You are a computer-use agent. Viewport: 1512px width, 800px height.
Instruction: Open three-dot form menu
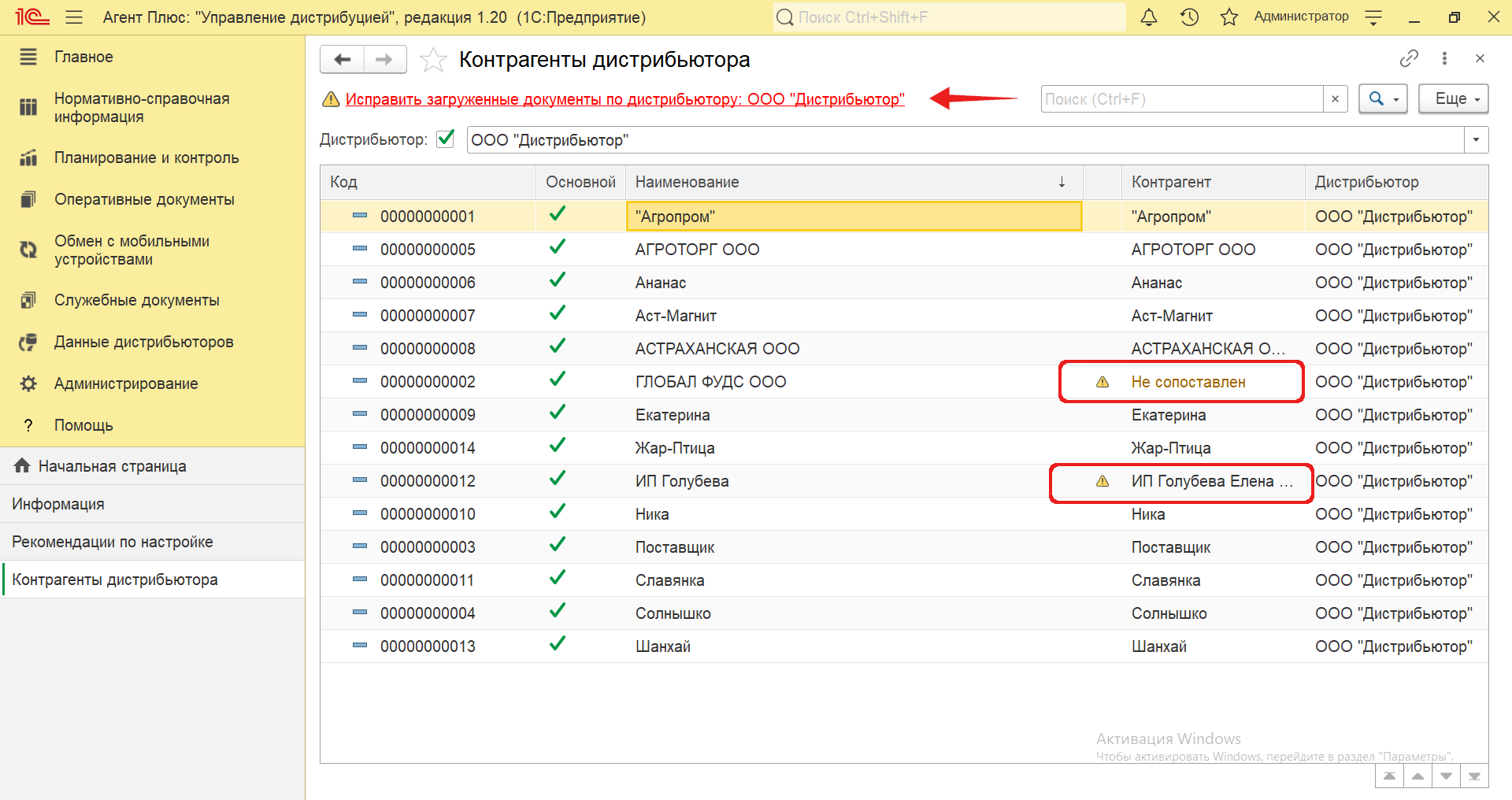1444,58
